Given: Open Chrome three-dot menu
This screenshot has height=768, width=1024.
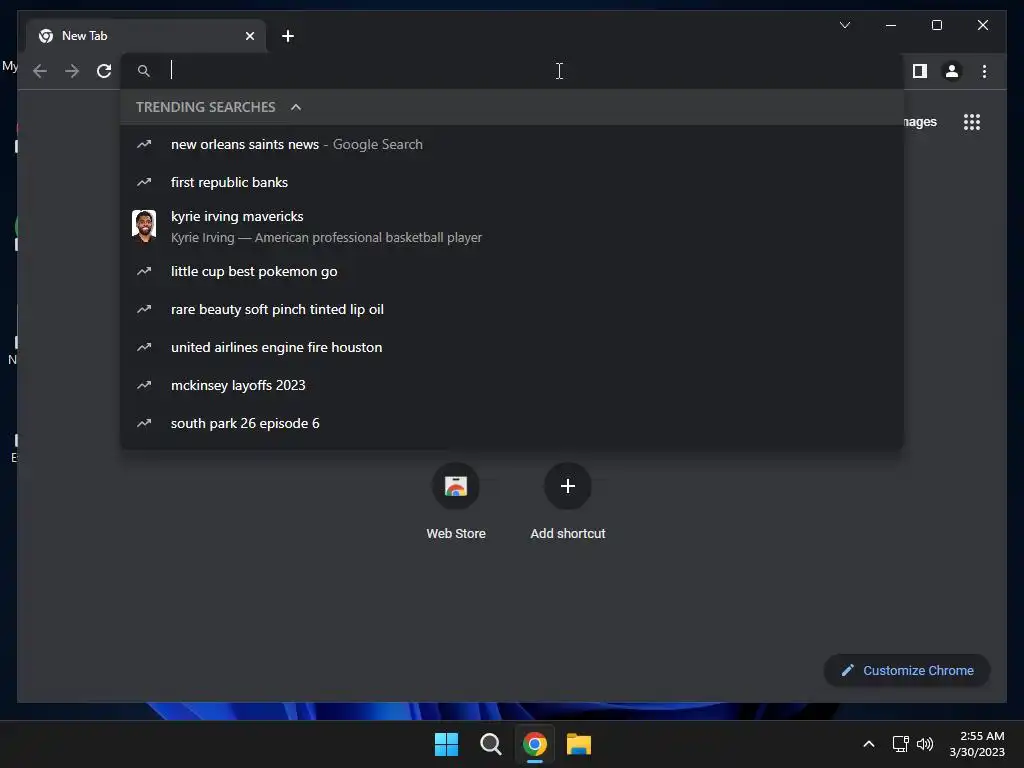Looking at the screenshot, I should point(984,71).
